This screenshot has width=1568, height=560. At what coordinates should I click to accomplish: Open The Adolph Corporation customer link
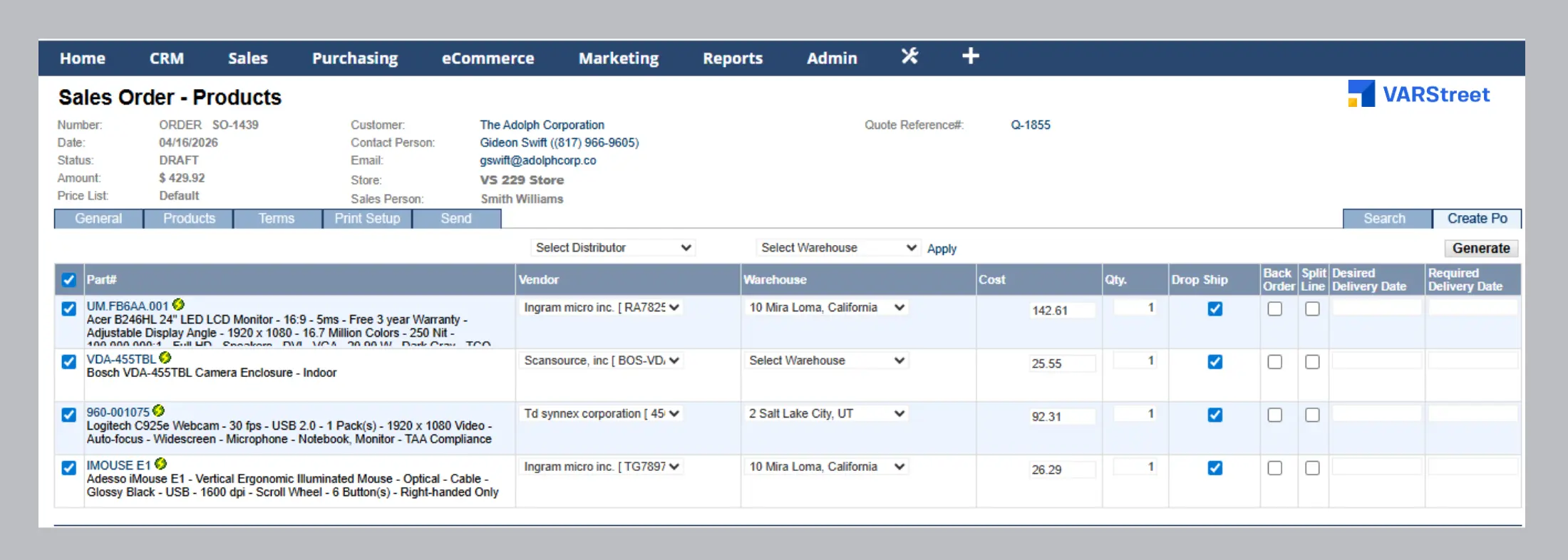pyautogui.click(x=542, y=125)
